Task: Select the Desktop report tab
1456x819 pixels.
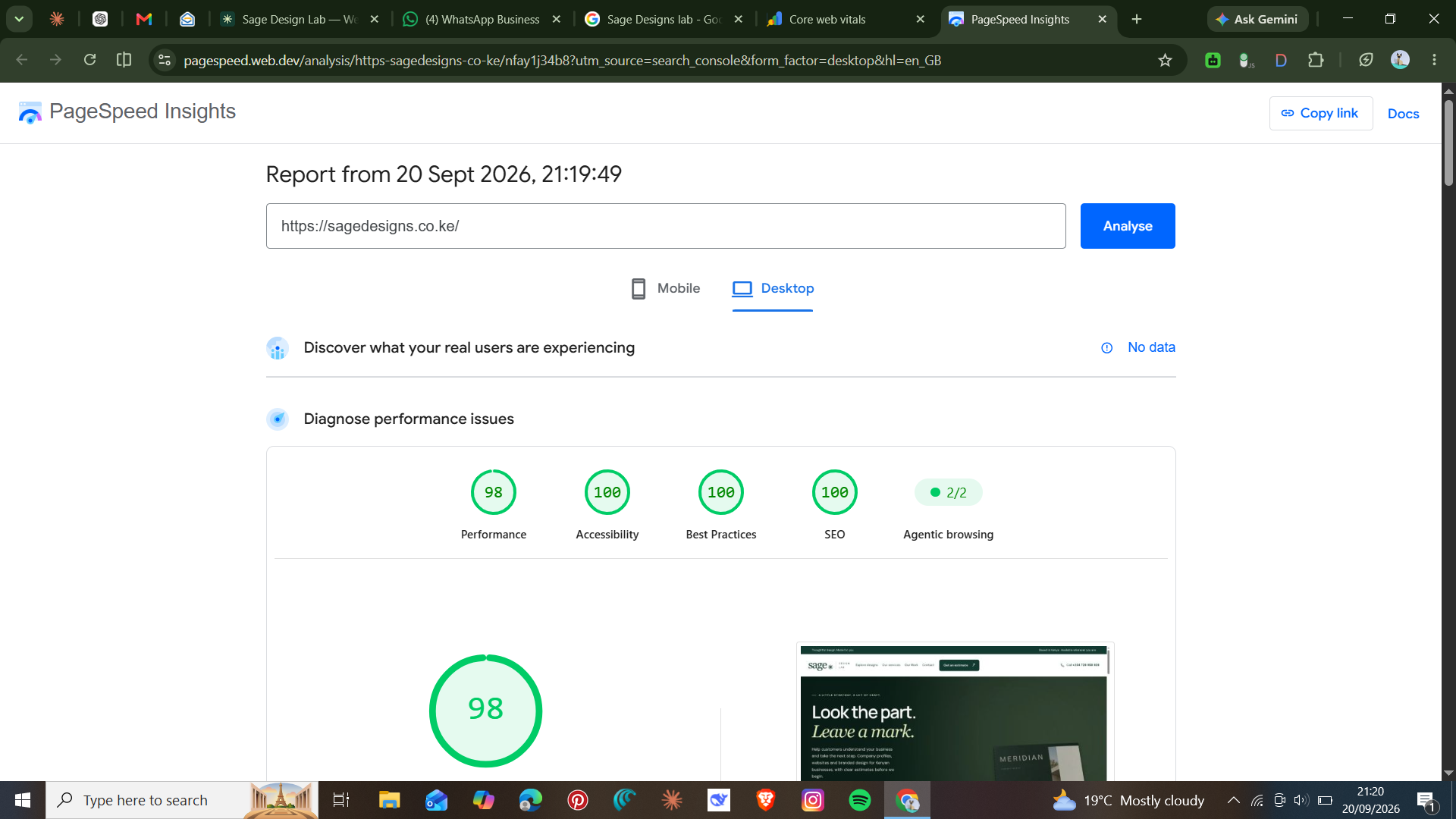Action: (x=773, y=289)
